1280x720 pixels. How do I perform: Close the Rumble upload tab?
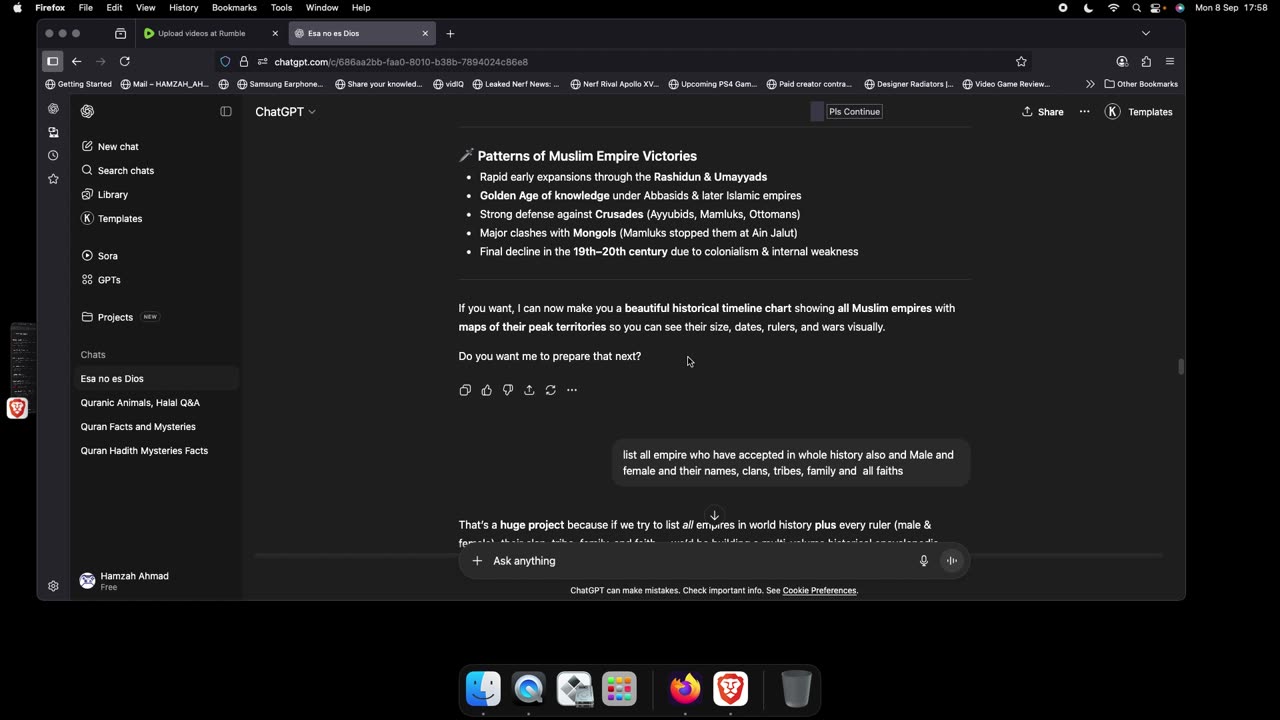coord(275,33)
